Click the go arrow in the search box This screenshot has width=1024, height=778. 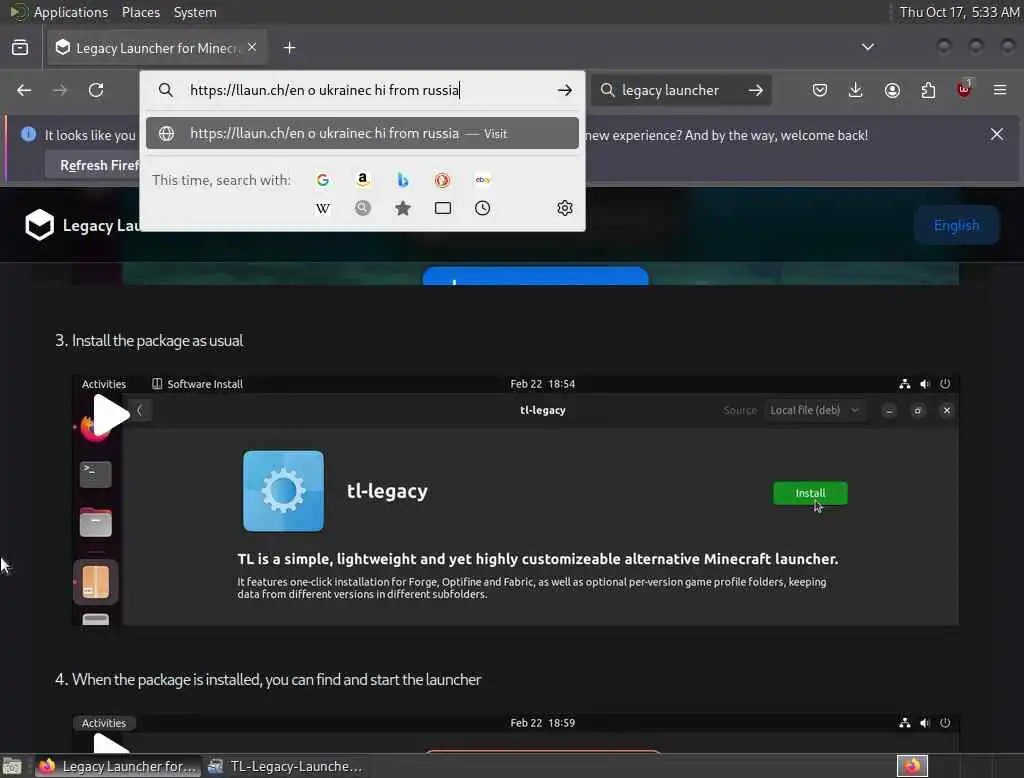click(x=756, y=90)
